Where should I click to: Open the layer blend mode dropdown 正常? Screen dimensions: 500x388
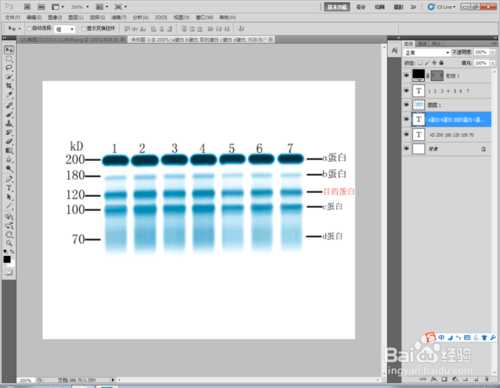coord(427,52)
